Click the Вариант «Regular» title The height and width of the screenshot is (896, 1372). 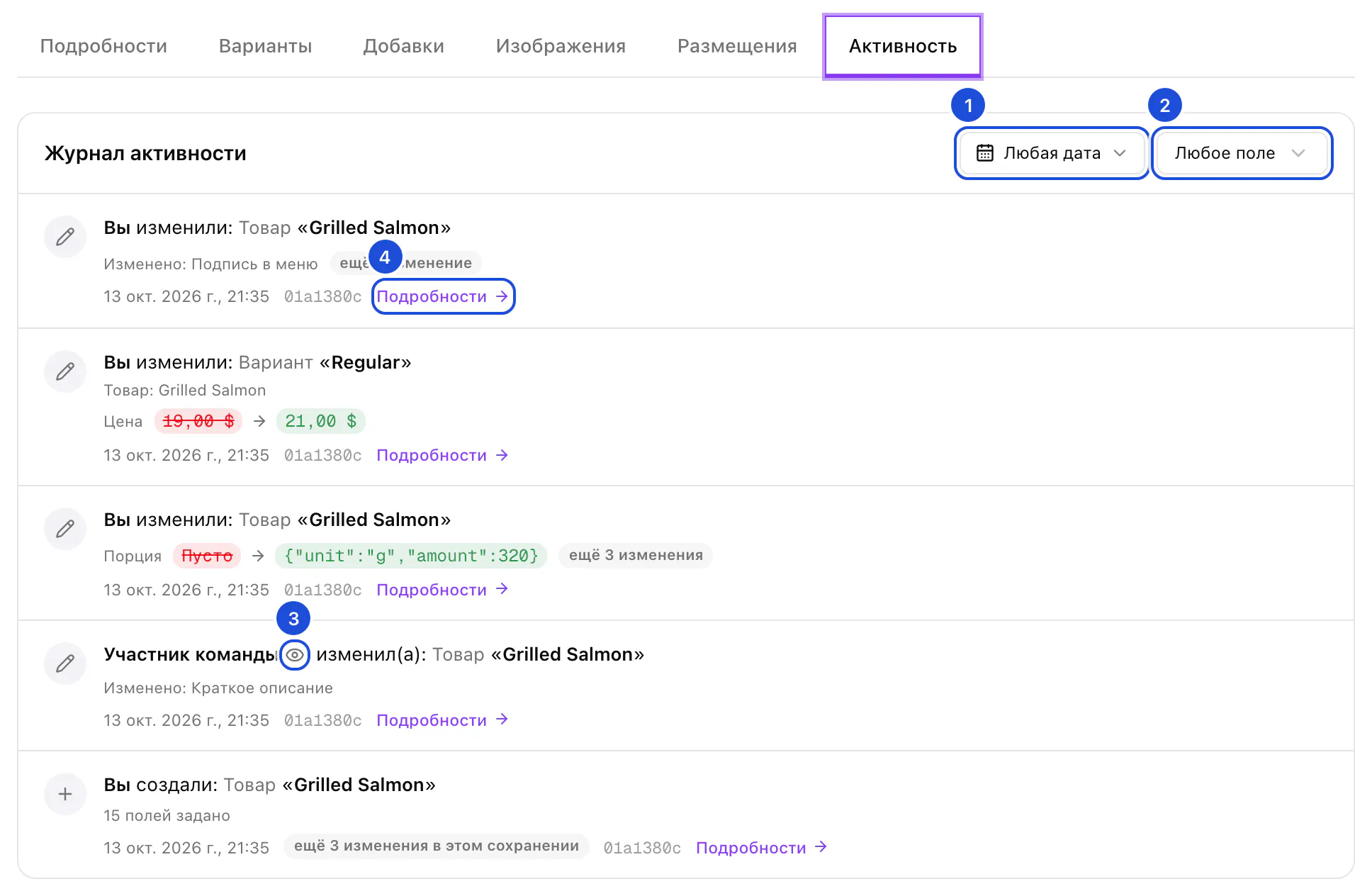pos(325,362)
